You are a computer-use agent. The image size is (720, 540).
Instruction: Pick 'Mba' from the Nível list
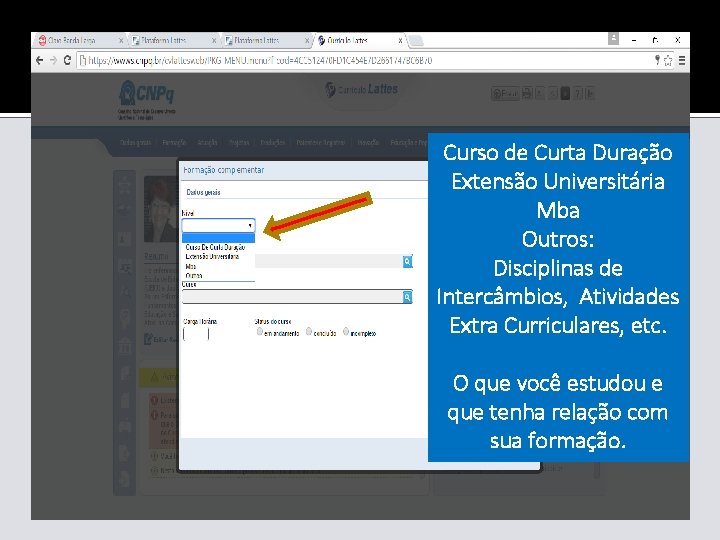coord(191,266)
